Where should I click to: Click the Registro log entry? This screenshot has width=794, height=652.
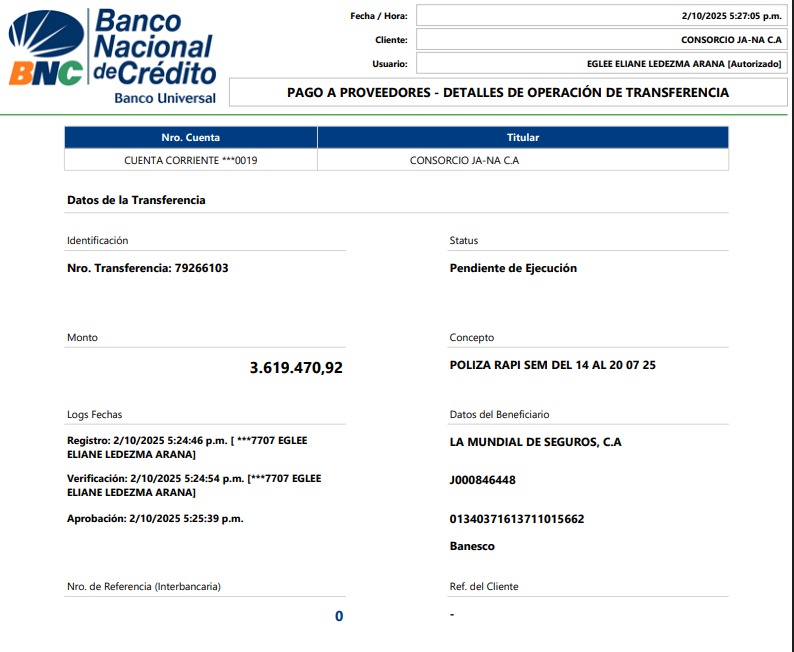[193, 447]
